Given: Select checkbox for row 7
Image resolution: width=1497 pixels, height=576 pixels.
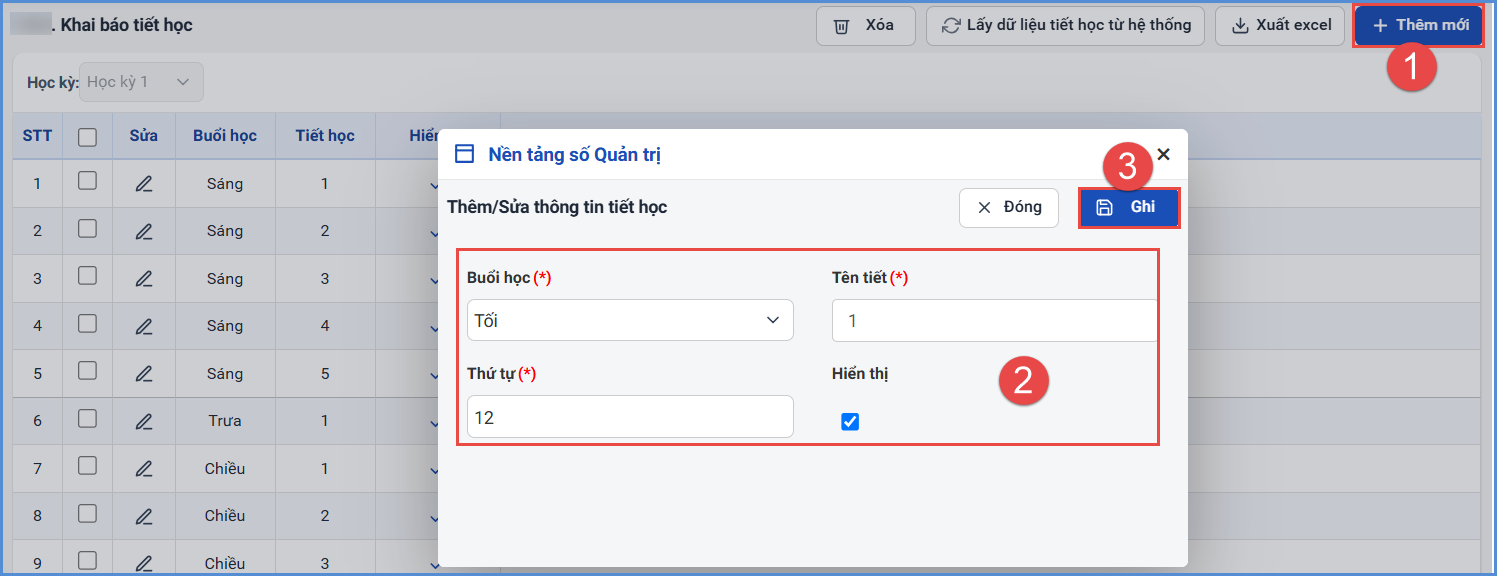Looking at the screenshot, I should point(87,466).
